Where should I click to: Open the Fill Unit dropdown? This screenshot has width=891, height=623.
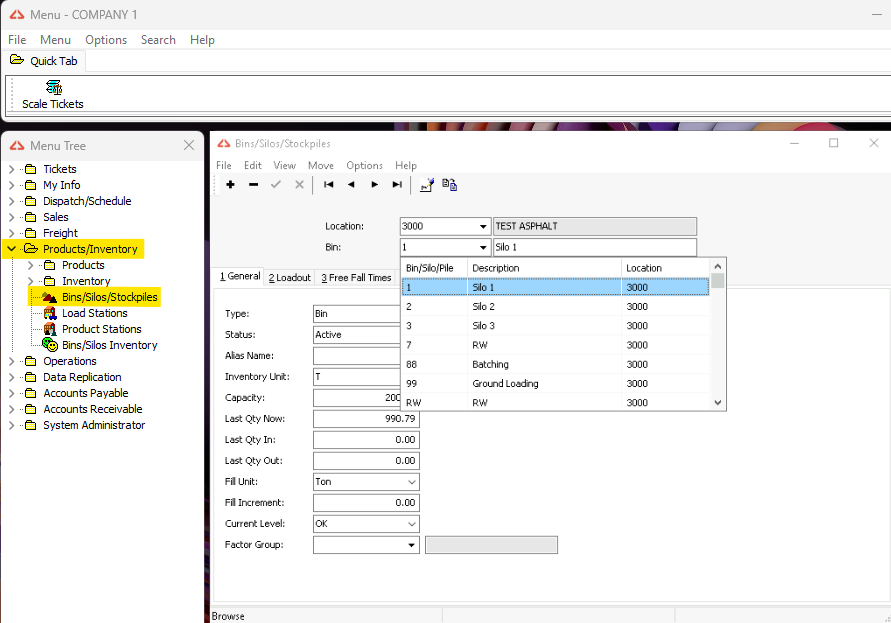coord(412,482)
